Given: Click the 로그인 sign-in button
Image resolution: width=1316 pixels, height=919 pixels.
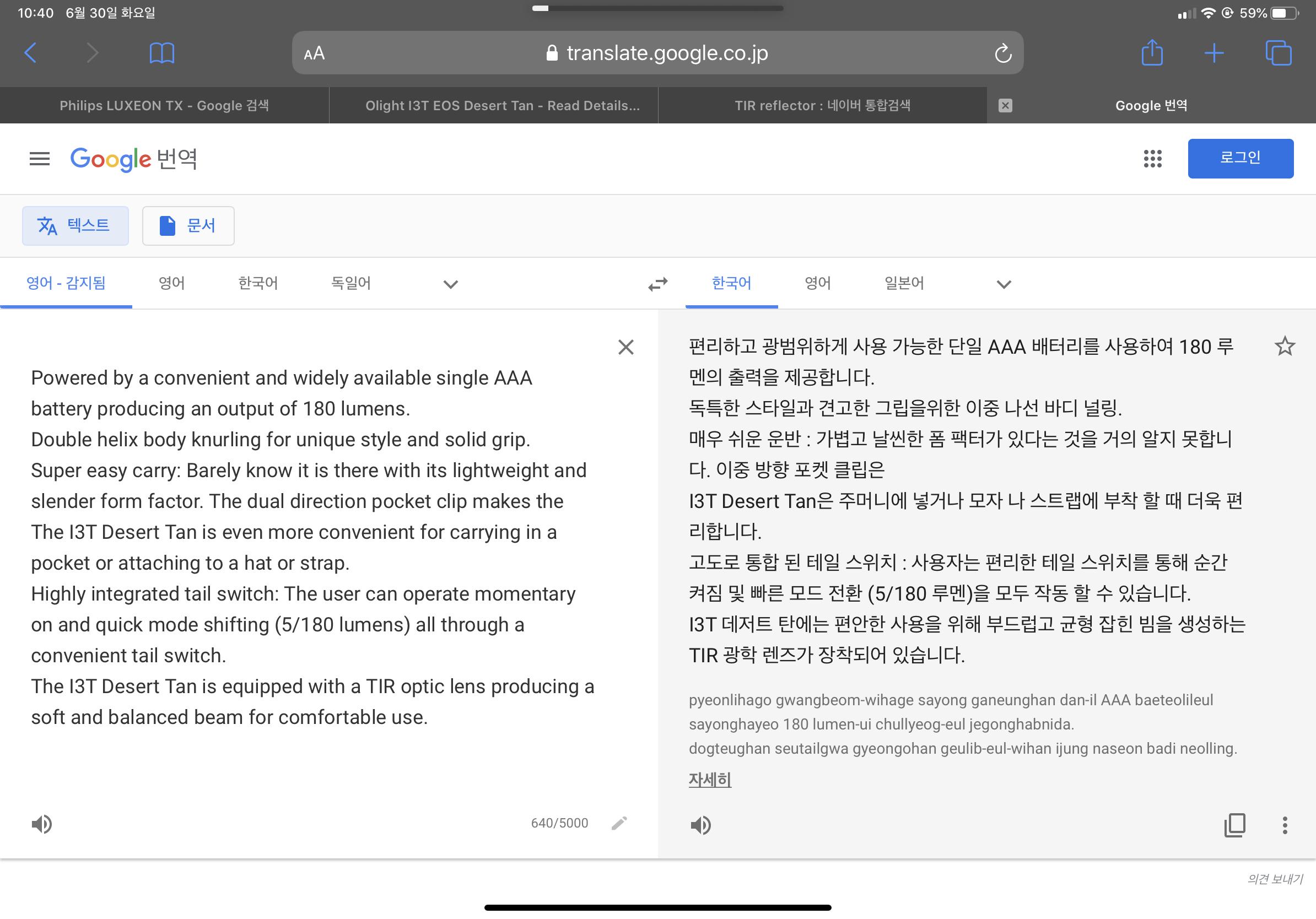Looking at the screenshot, I should click(x=1241, y=158).
